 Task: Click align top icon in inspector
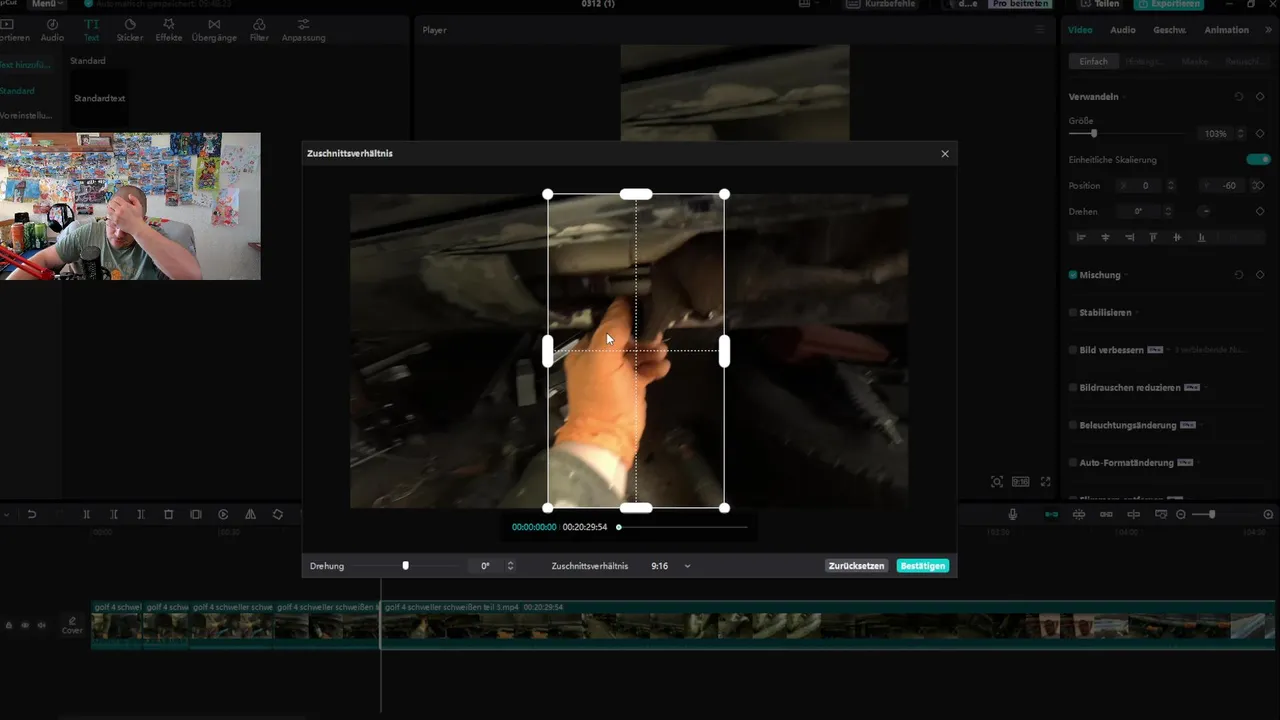pyautogui.click(x=1153, y=237)
